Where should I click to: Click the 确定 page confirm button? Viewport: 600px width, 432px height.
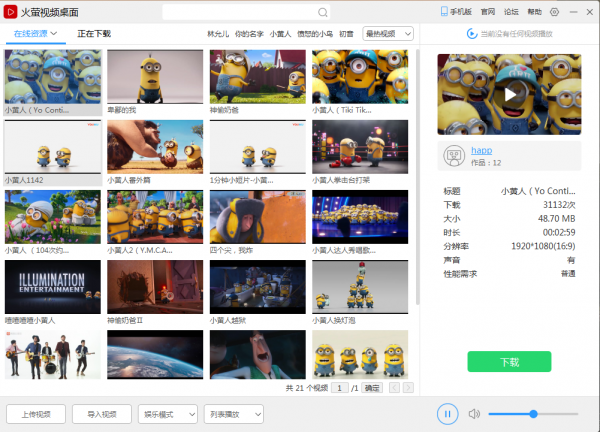tap(372, 388)
